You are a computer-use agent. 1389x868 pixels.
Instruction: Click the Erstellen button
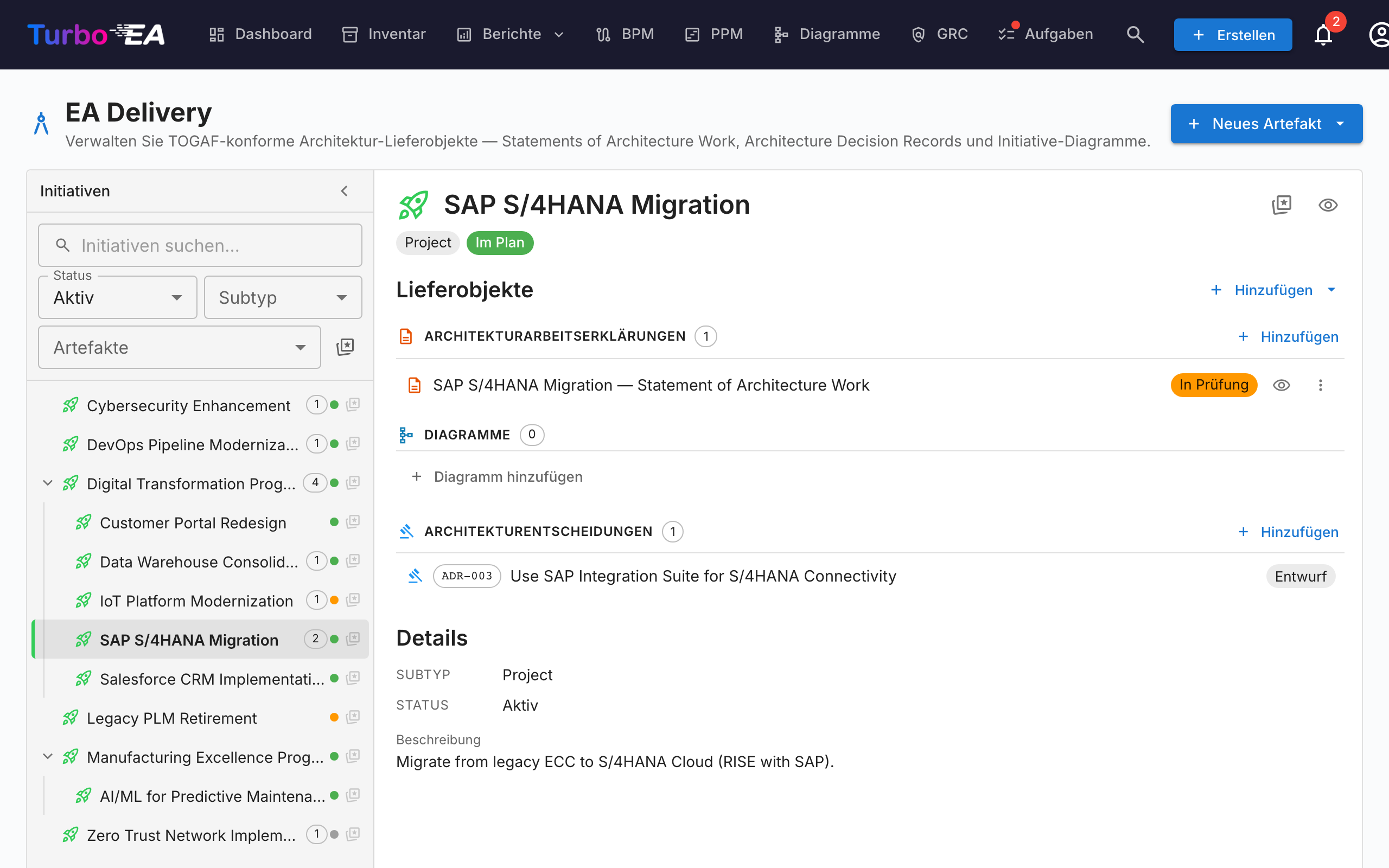[1233, 35]
